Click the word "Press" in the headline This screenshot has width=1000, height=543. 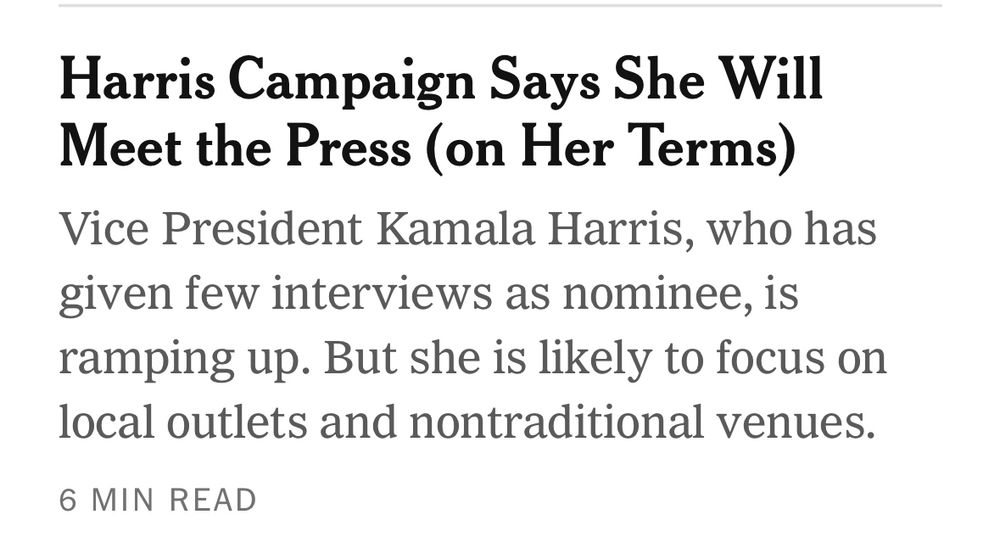(348, 145)
